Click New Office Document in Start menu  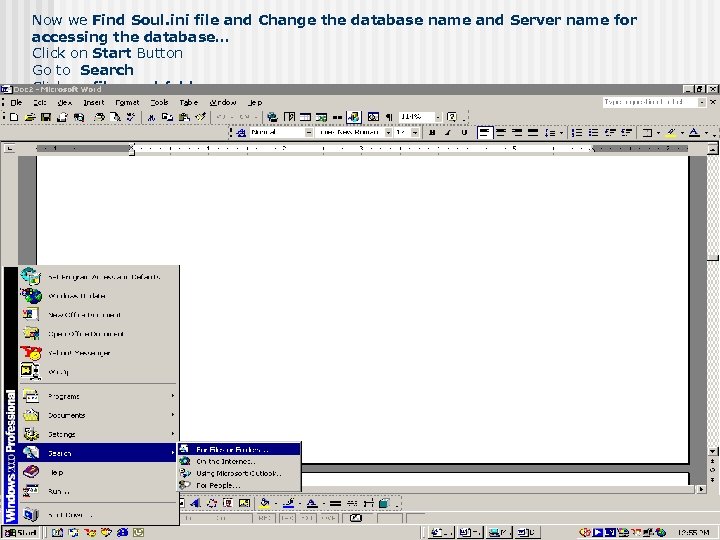click(x=98, y=315)
